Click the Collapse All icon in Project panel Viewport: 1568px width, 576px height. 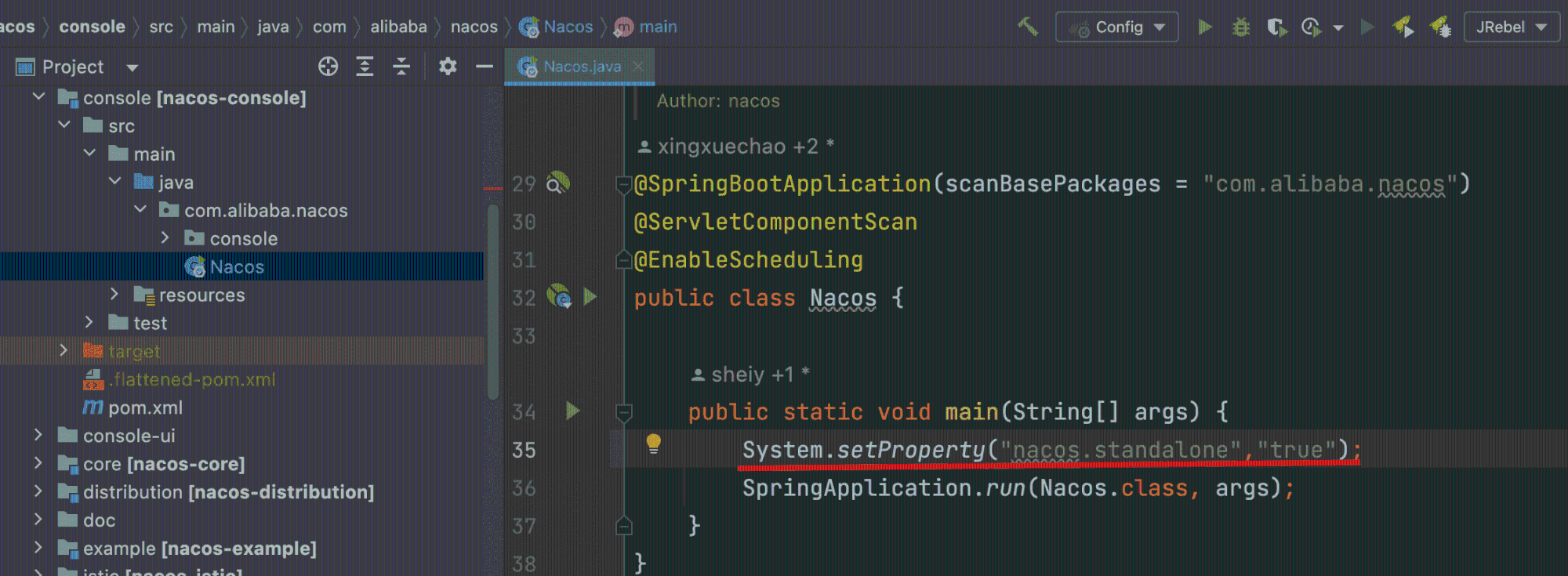pos(401,67)
